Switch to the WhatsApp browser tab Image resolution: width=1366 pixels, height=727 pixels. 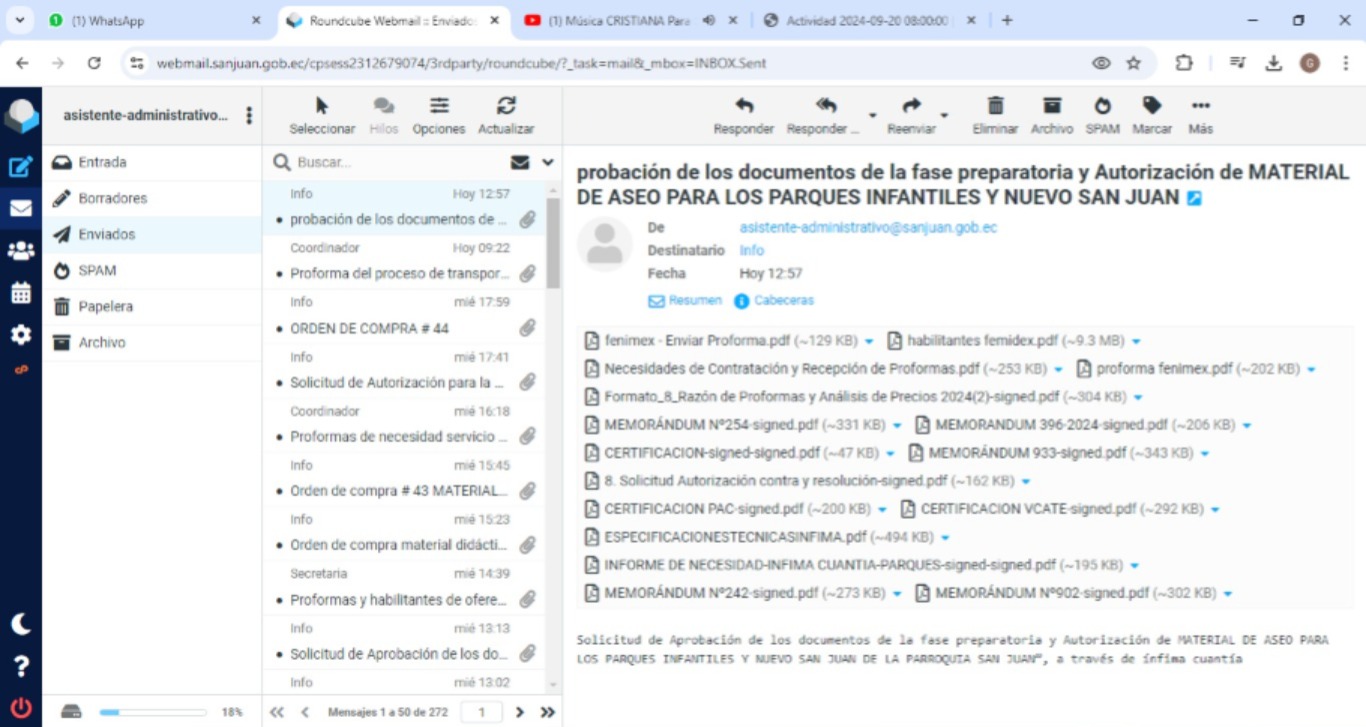[150, 20]
